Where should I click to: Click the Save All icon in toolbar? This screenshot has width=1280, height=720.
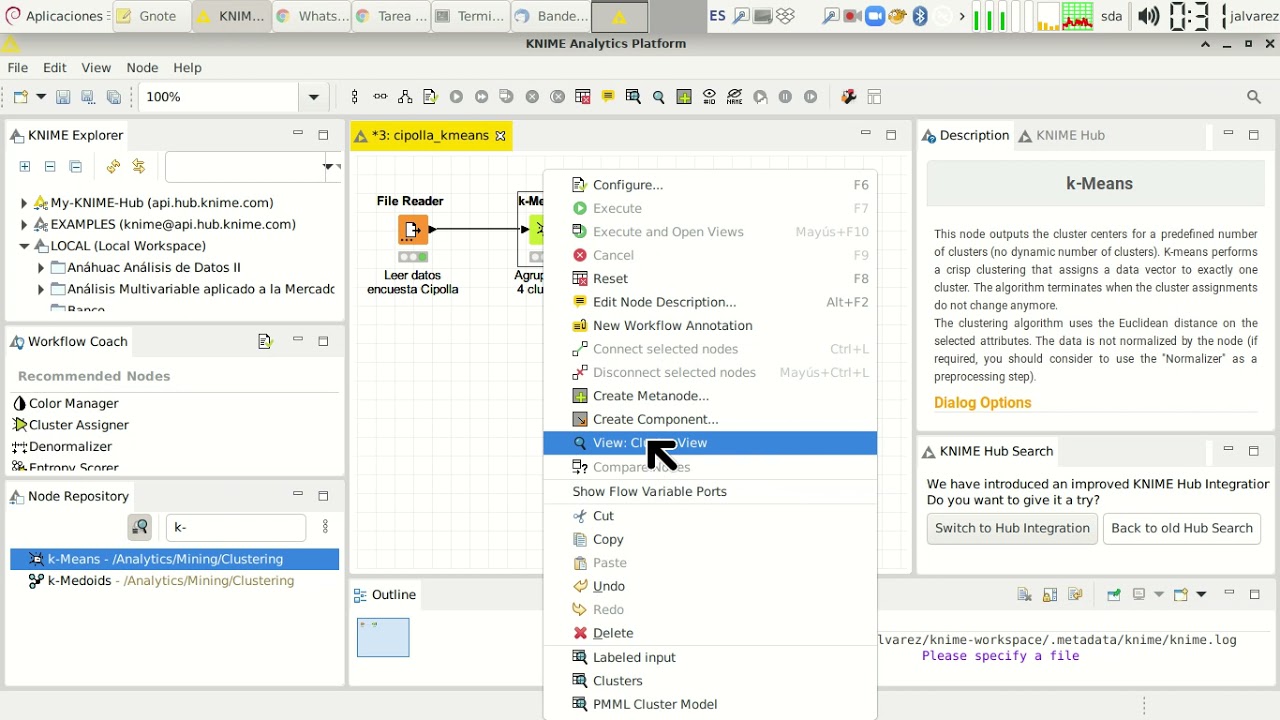114,97
